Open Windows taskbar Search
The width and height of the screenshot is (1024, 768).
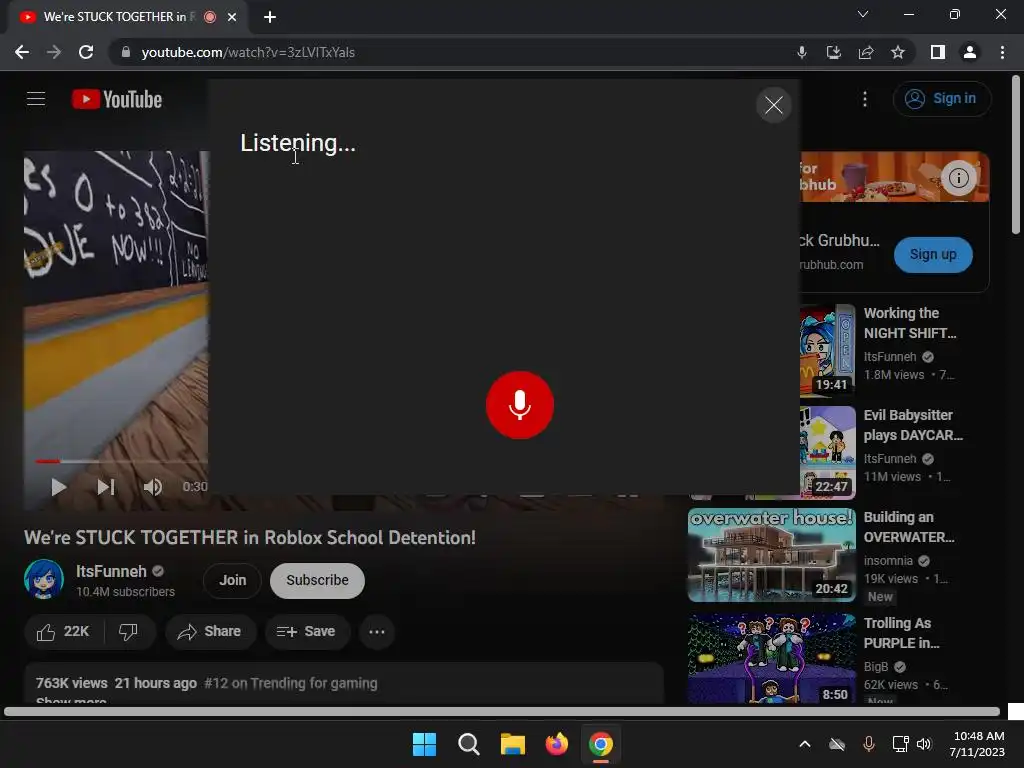[469, 744]
